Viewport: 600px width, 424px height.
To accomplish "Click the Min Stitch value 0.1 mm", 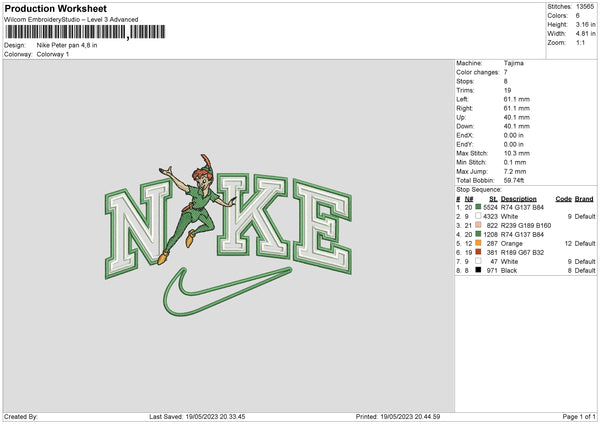I will [515, 162].
